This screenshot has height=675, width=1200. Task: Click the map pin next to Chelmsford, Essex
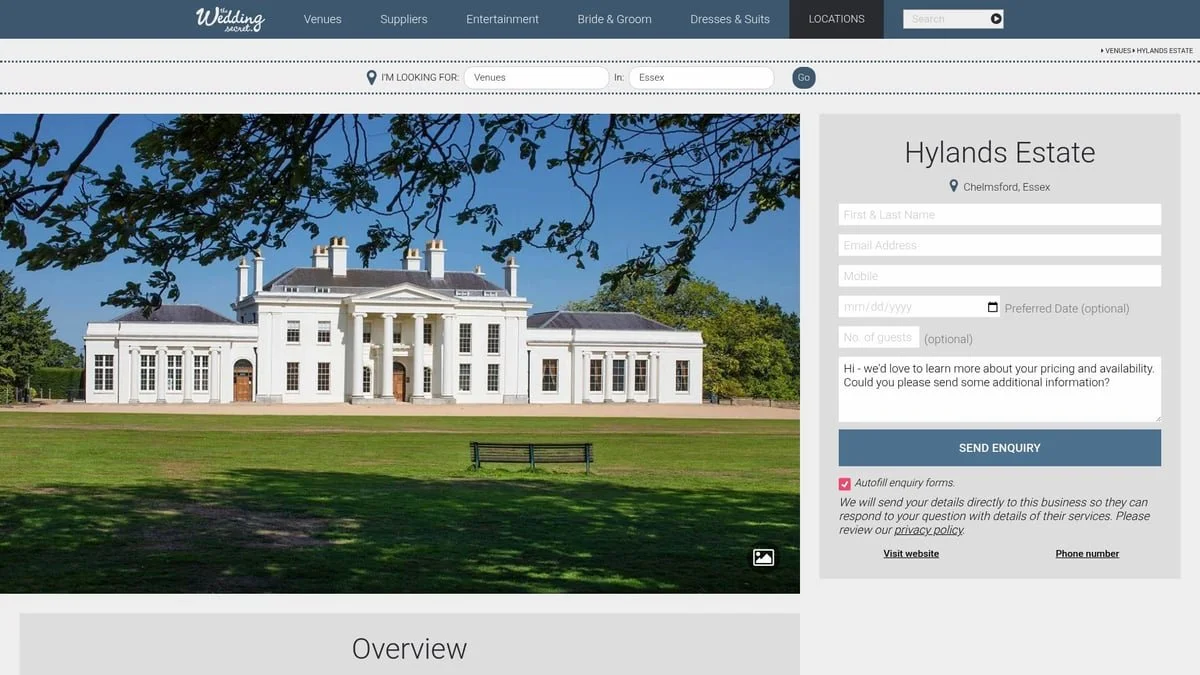(954, 186)
